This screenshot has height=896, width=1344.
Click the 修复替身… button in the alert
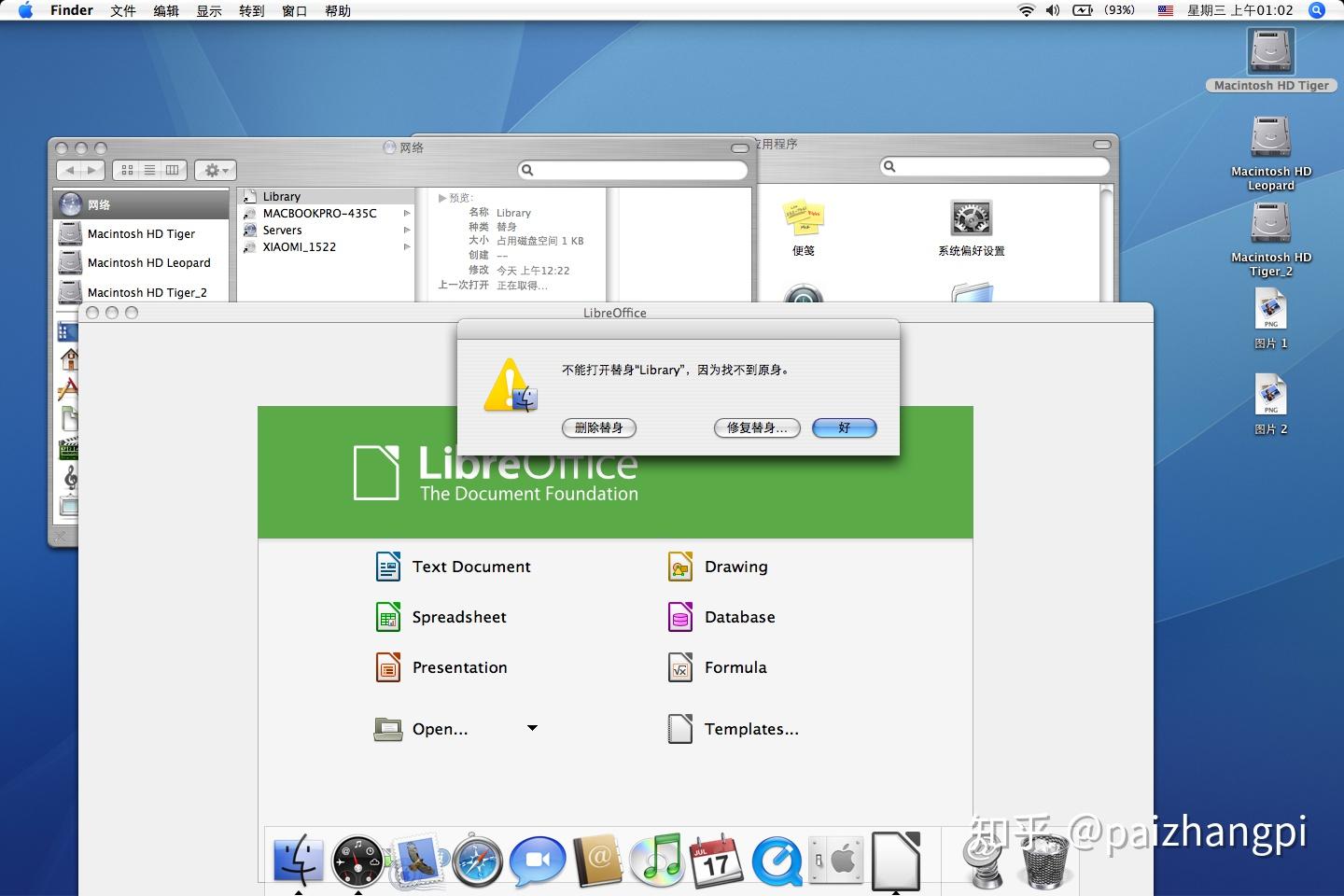pos(757,427)
